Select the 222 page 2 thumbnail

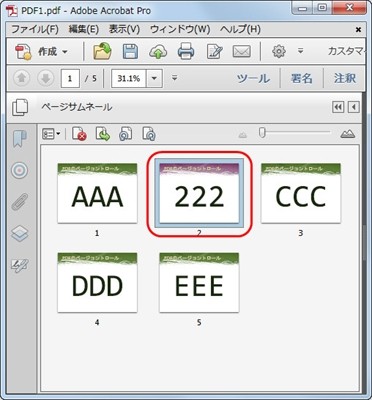click(199, 193)
